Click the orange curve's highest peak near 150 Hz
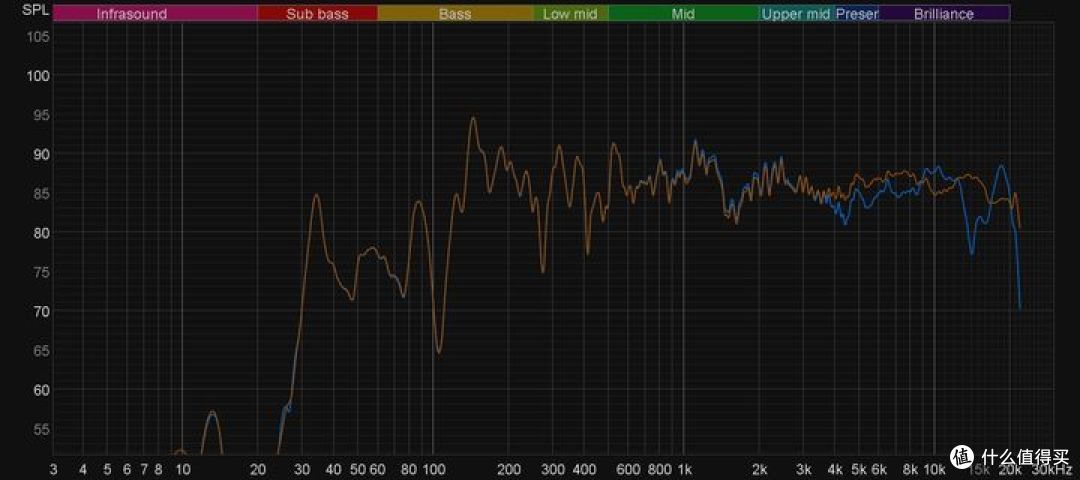Viewport: 1080px width, 480px height. pos(473,118)
